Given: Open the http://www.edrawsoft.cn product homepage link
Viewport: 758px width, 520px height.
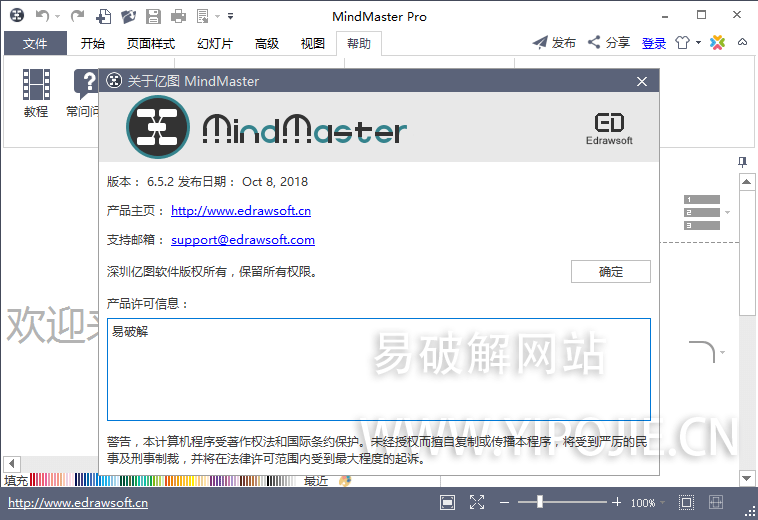Looking at the screenshot, I should pos(241,211).
